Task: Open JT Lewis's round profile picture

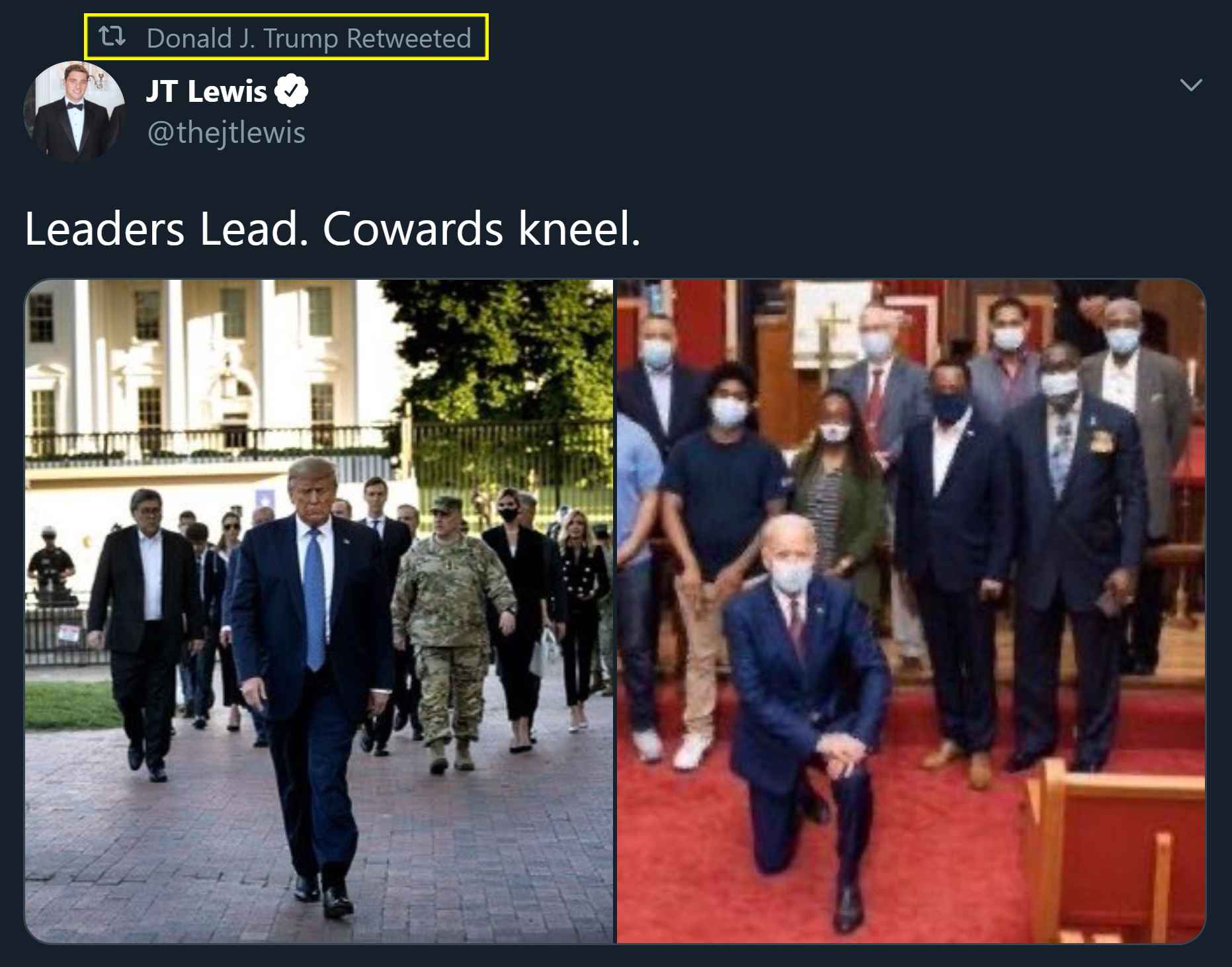Action: 75,111
